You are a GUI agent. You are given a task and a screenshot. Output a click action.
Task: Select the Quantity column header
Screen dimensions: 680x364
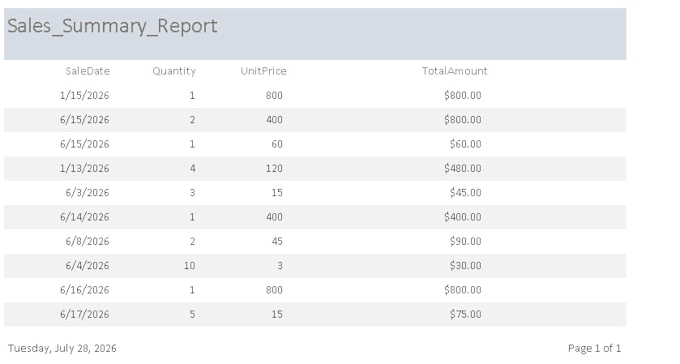click(174, 72)
